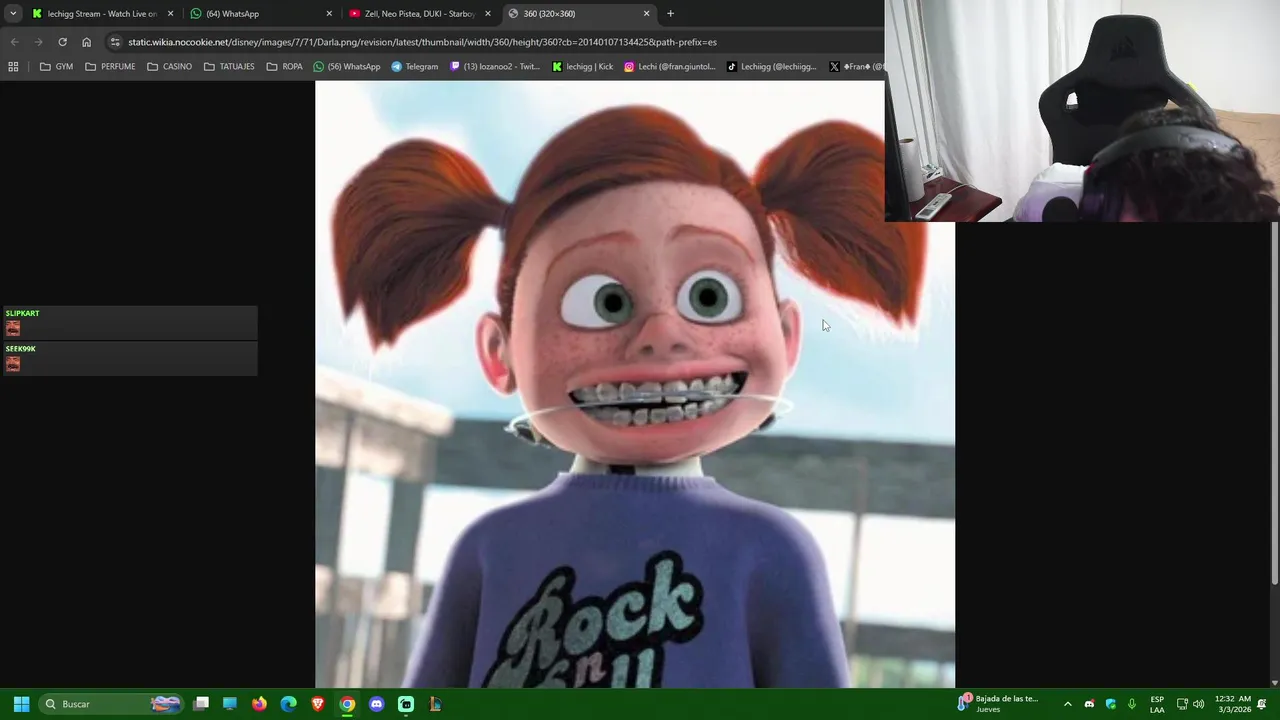Open the Fran X bookmark
This screenshot has width=1280, height=720.
point(857,67)
